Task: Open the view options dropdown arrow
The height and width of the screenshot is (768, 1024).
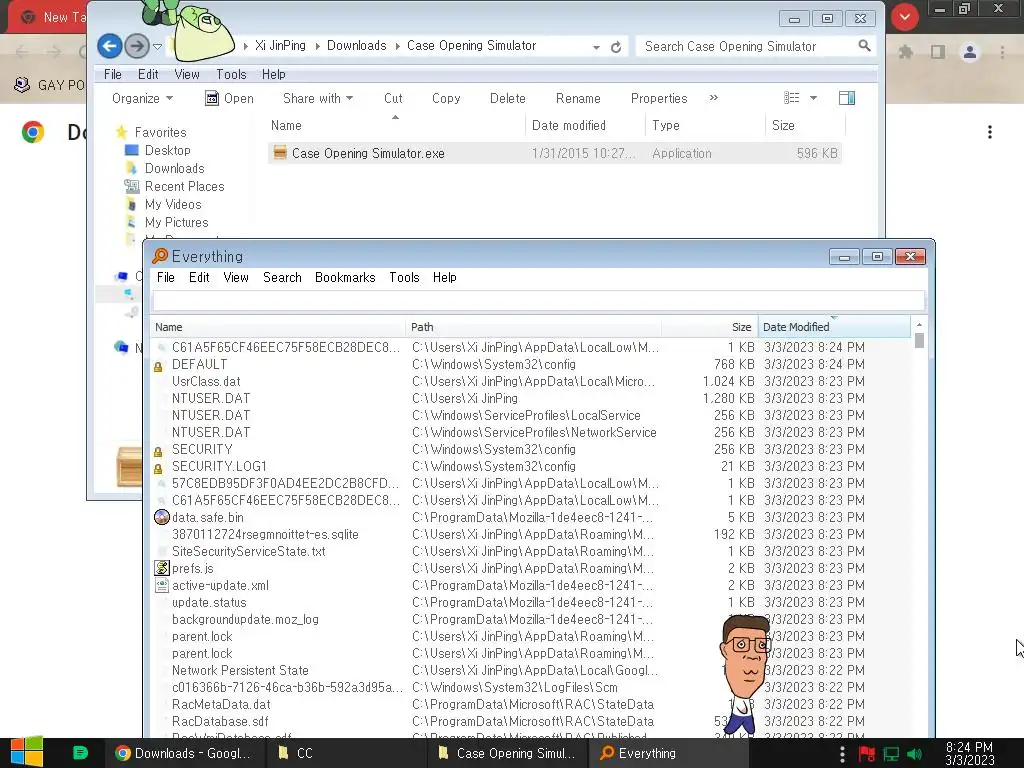Action: 813,98
